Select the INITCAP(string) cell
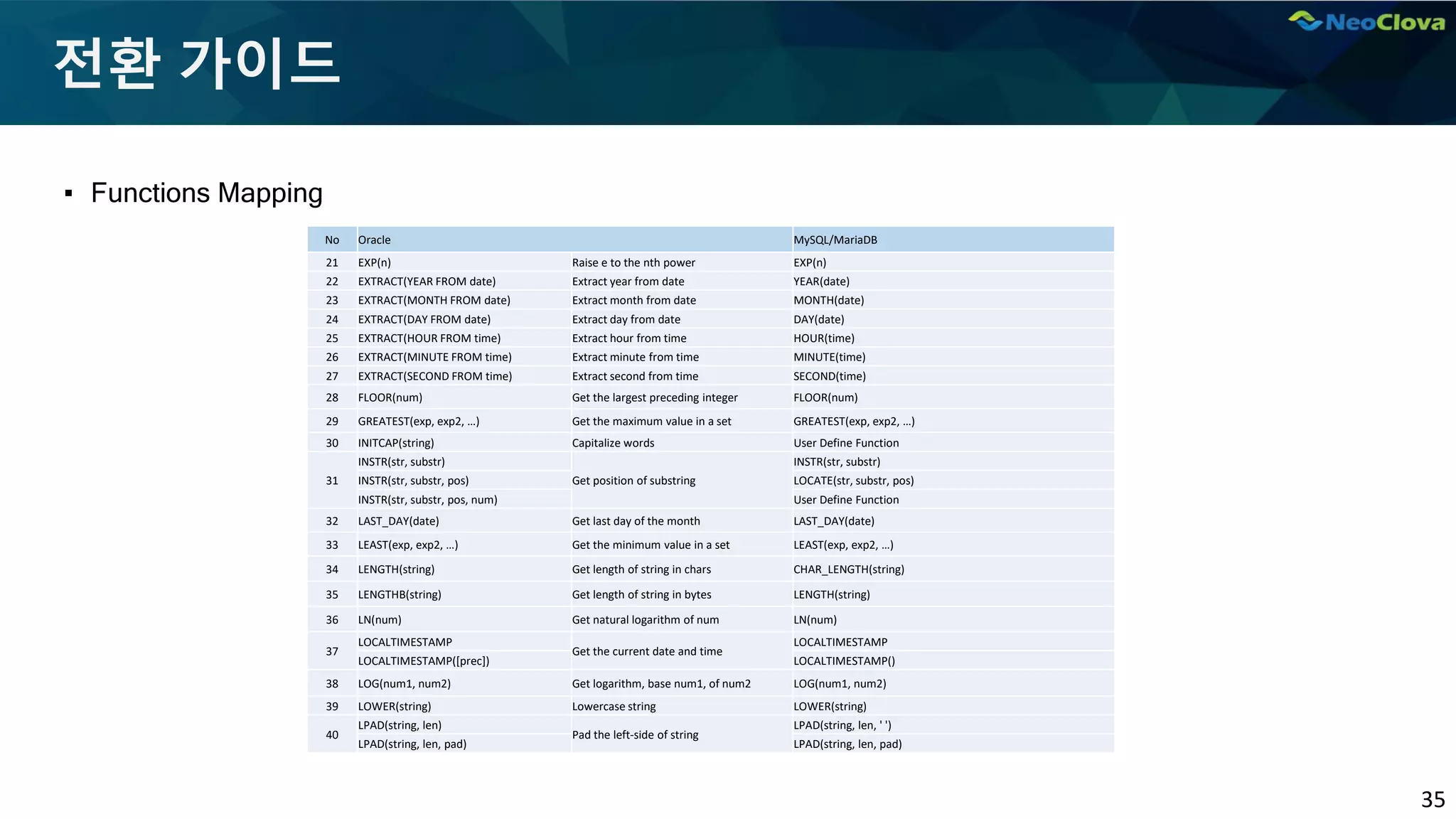1456x819 pixels. tap(396, 443)
